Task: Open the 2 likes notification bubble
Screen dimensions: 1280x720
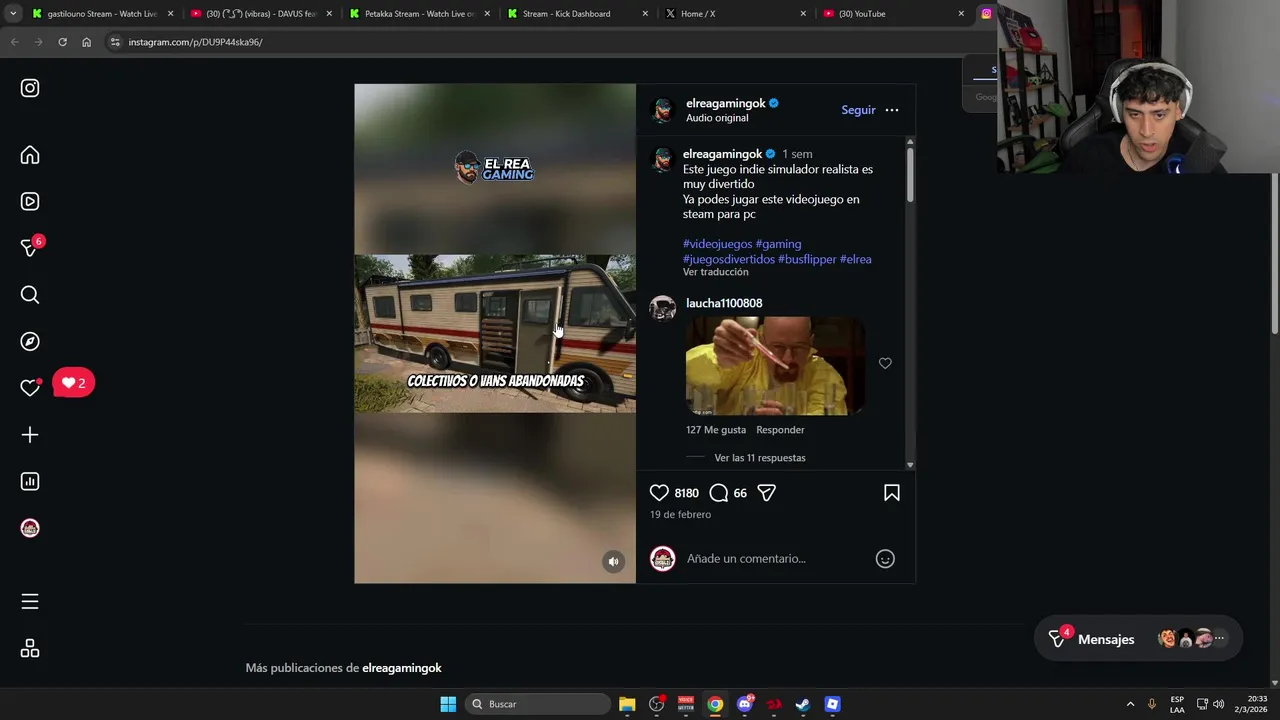Action: (x=73, y=382)
